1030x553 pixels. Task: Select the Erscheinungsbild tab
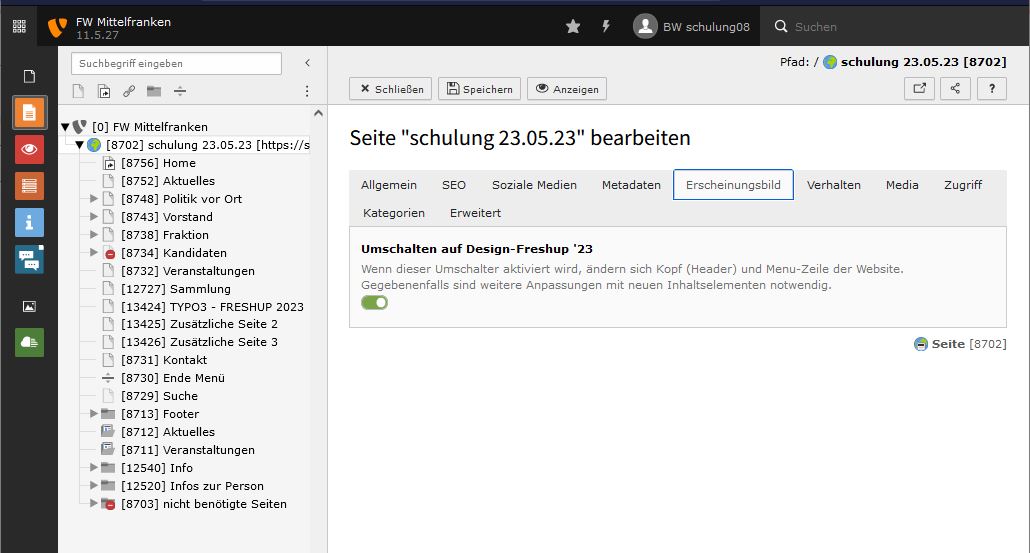[733, 185]
